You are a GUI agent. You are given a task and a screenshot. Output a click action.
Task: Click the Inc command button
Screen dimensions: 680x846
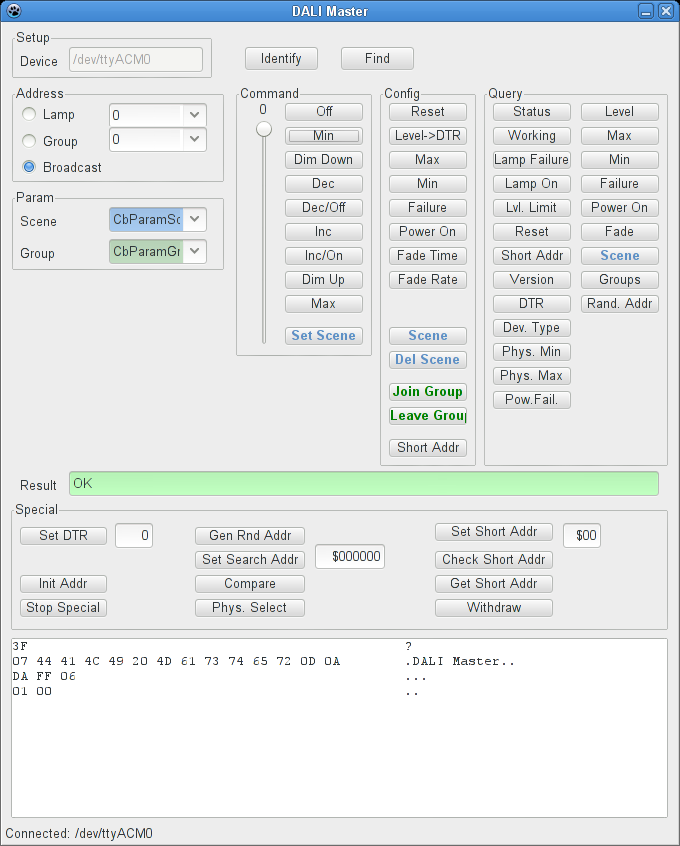[324, 231]
